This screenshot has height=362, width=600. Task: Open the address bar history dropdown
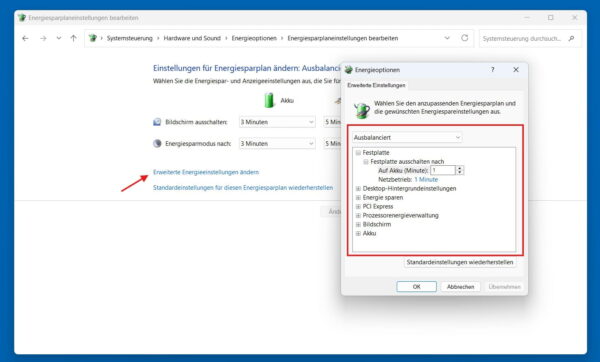[x=447, y=38]
